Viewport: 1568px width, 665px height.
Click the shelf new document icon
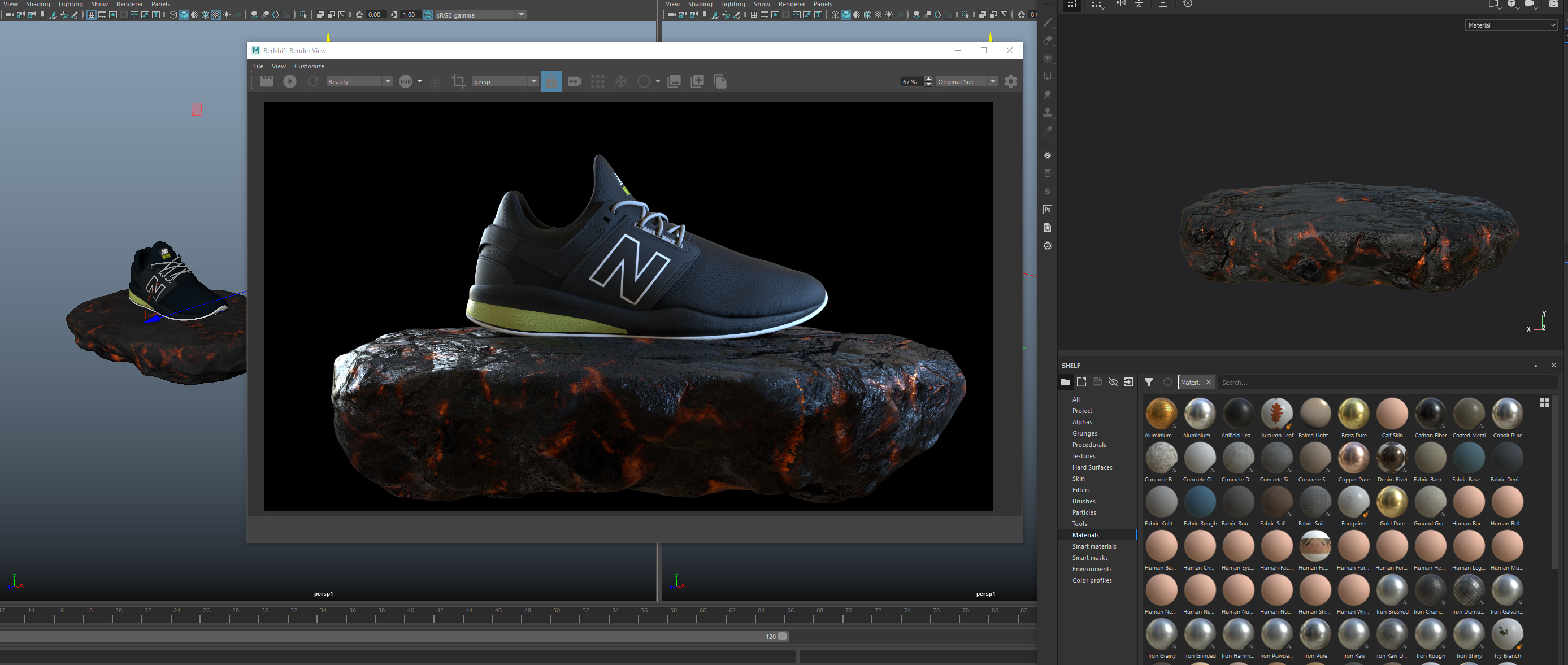click(x=1081, y=382)
